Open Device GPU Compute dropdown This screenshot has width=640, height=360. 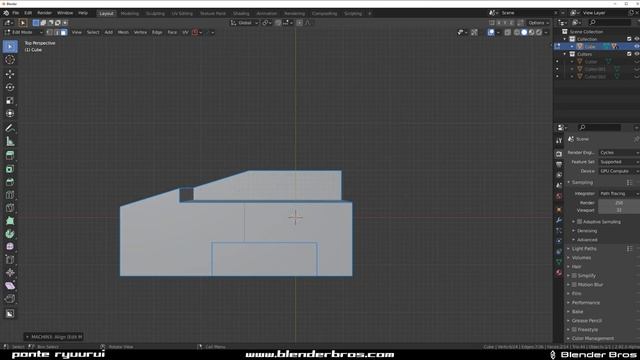(619, 171)
